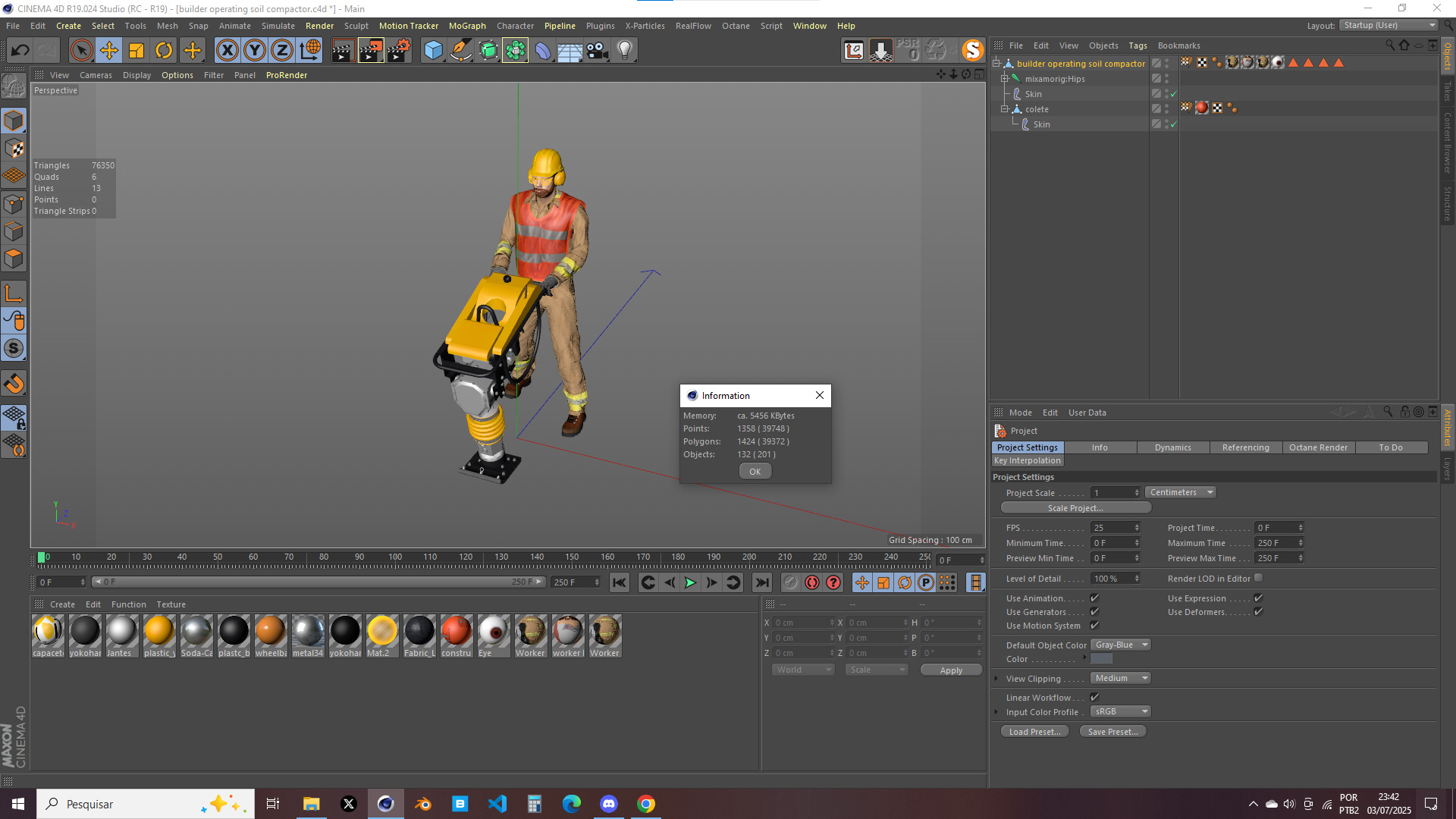The height and width of the screenshot is (819, 1456).
Task: Toggle Use Animation checkbox
Action: 1094,598
